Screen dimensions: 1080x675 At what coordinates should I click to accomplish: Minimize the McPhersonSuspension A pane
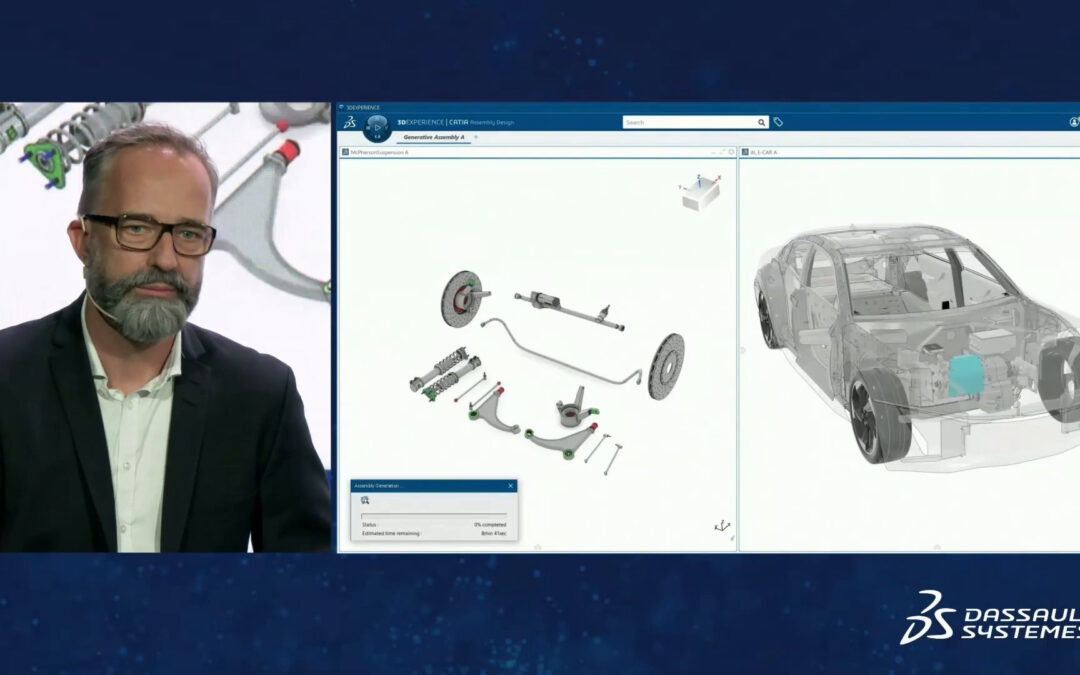click(x=714, y=152)
